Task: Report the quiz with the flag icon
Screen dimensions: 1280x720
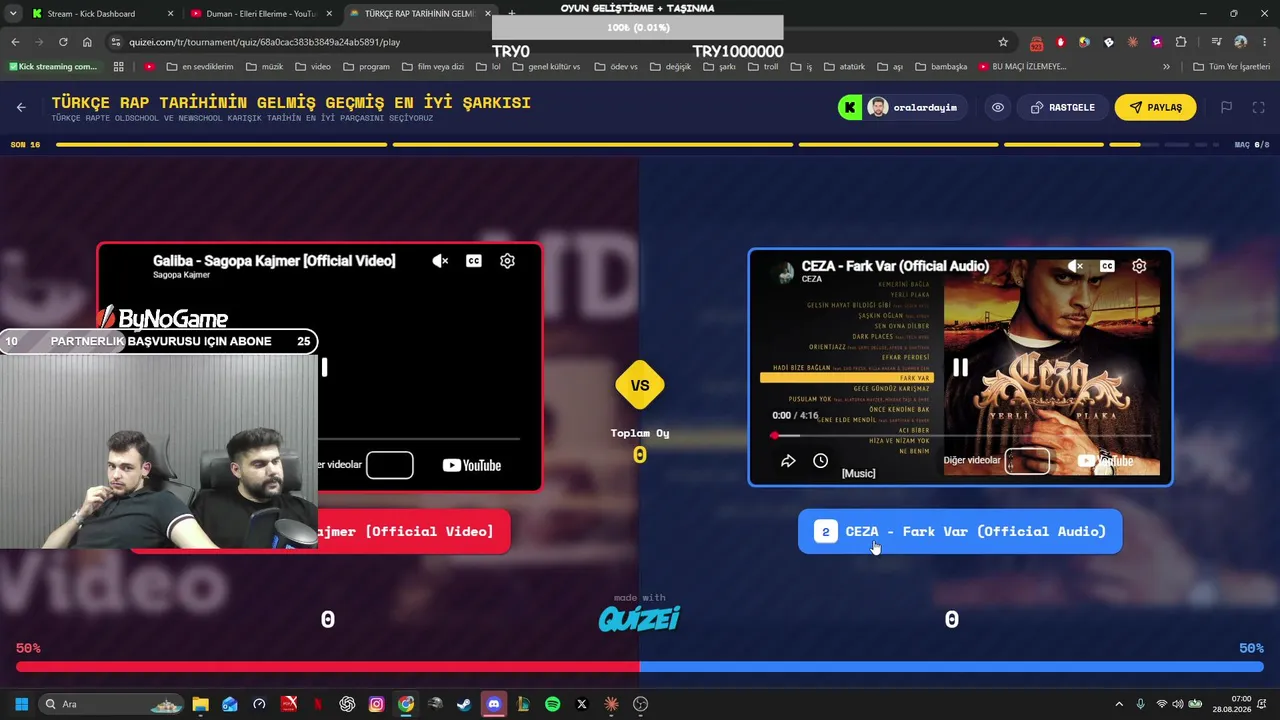Action: click(x=1226, y=107)
